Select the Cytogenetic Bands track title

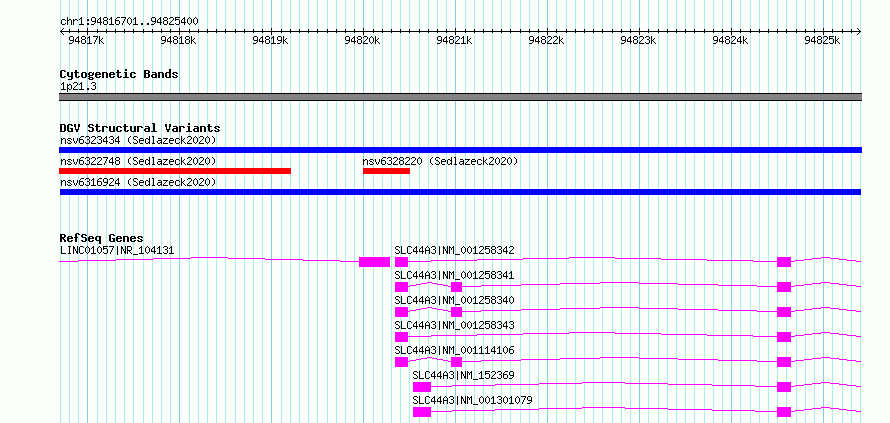[x=119, y=74]
